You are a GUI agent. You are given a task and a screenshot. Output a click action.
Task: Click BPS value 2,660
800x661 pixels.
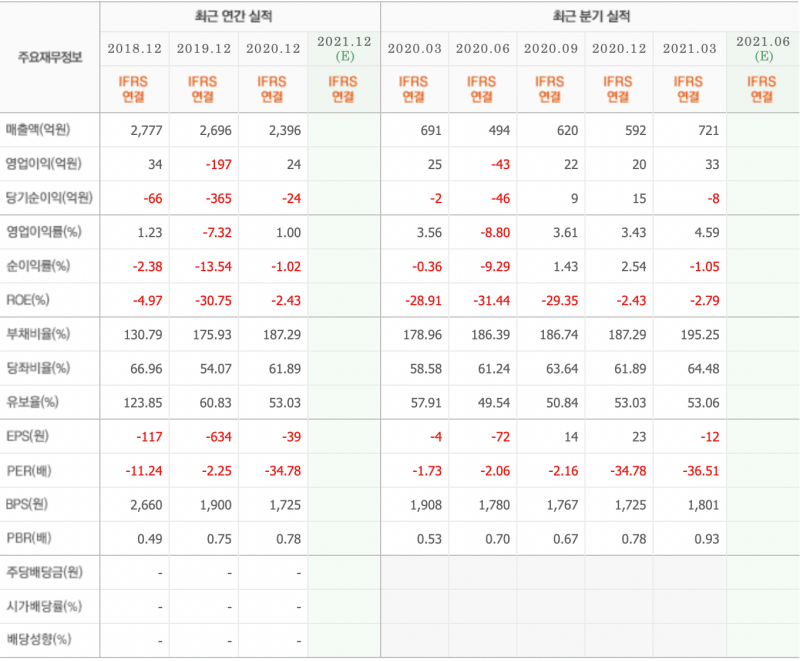pyautogui.click(x=146, y=505)
